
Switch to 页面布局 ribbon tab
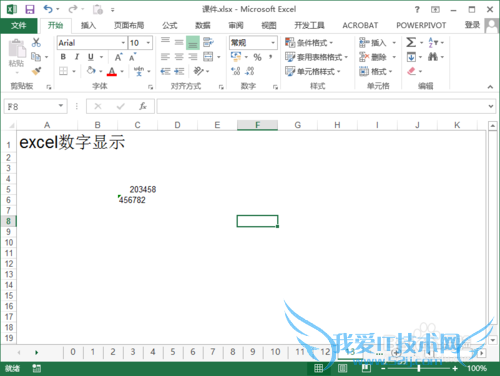coord(129,25)
